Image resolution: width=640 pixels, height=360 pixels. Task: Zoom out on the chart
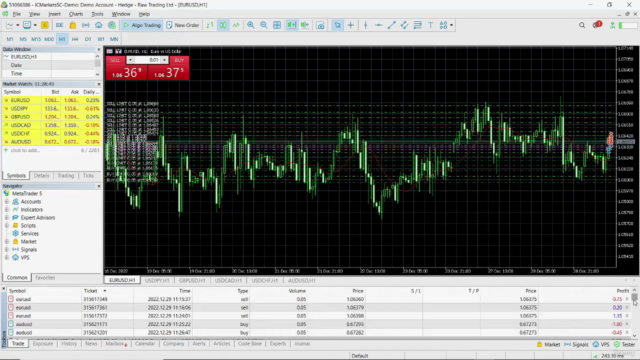pos(264,25)
